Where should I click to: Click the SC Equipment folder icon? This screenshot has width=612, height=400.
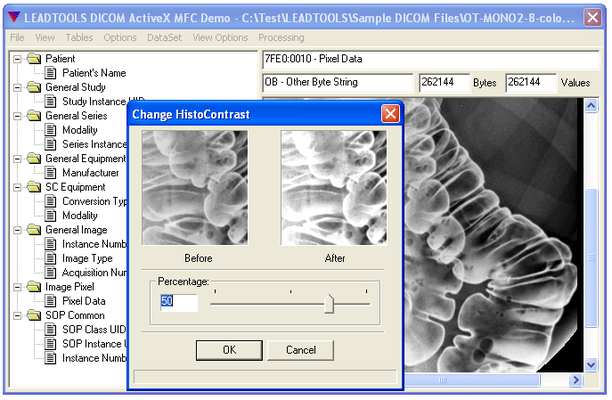pyautogui.click(x=34, y=187)
